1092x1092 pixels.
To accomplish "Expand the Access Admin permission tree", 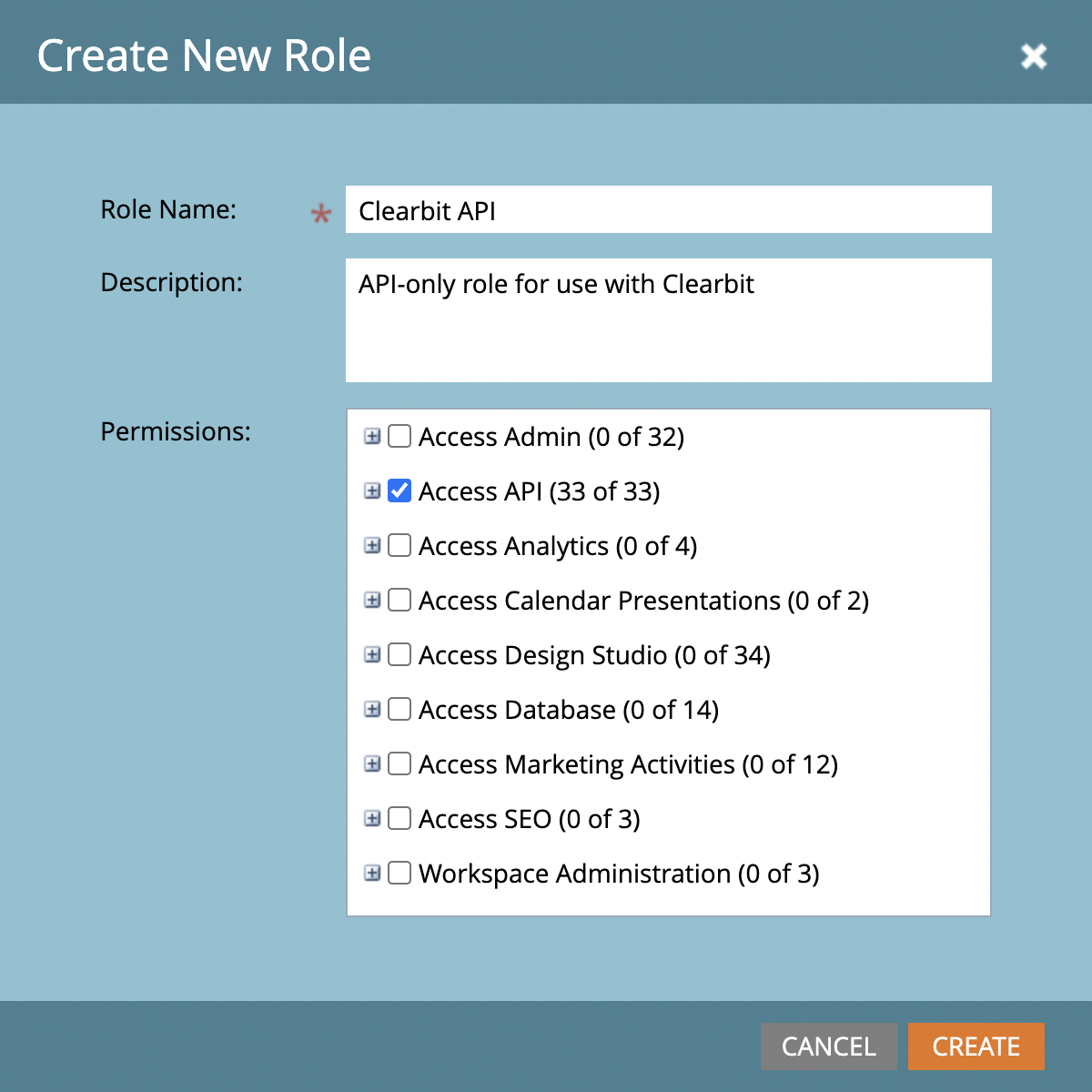I will [372, 436].
